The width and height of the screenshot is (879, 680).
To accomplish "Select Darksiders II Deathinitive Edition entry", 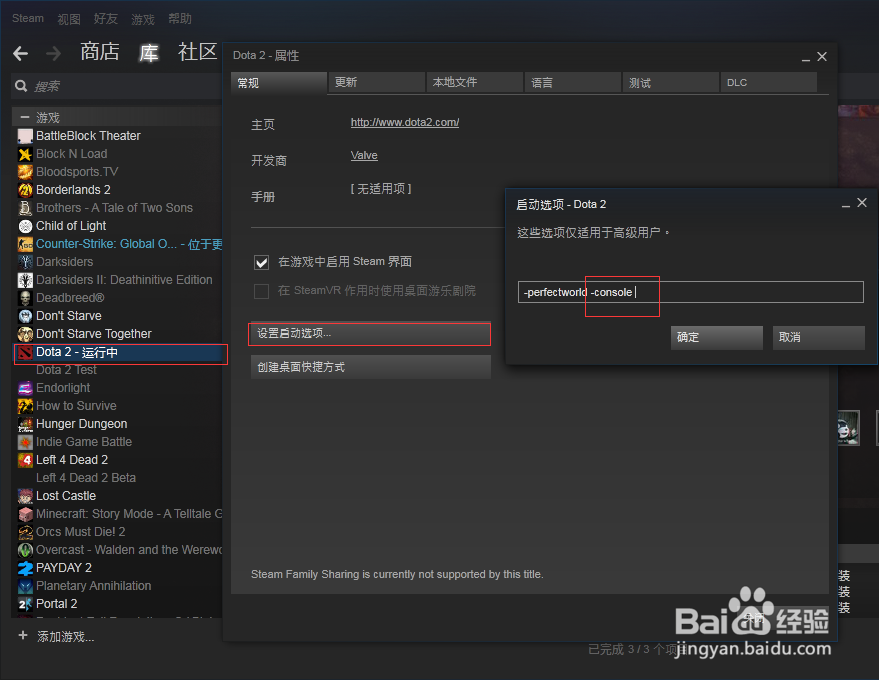I will [124, 280].
